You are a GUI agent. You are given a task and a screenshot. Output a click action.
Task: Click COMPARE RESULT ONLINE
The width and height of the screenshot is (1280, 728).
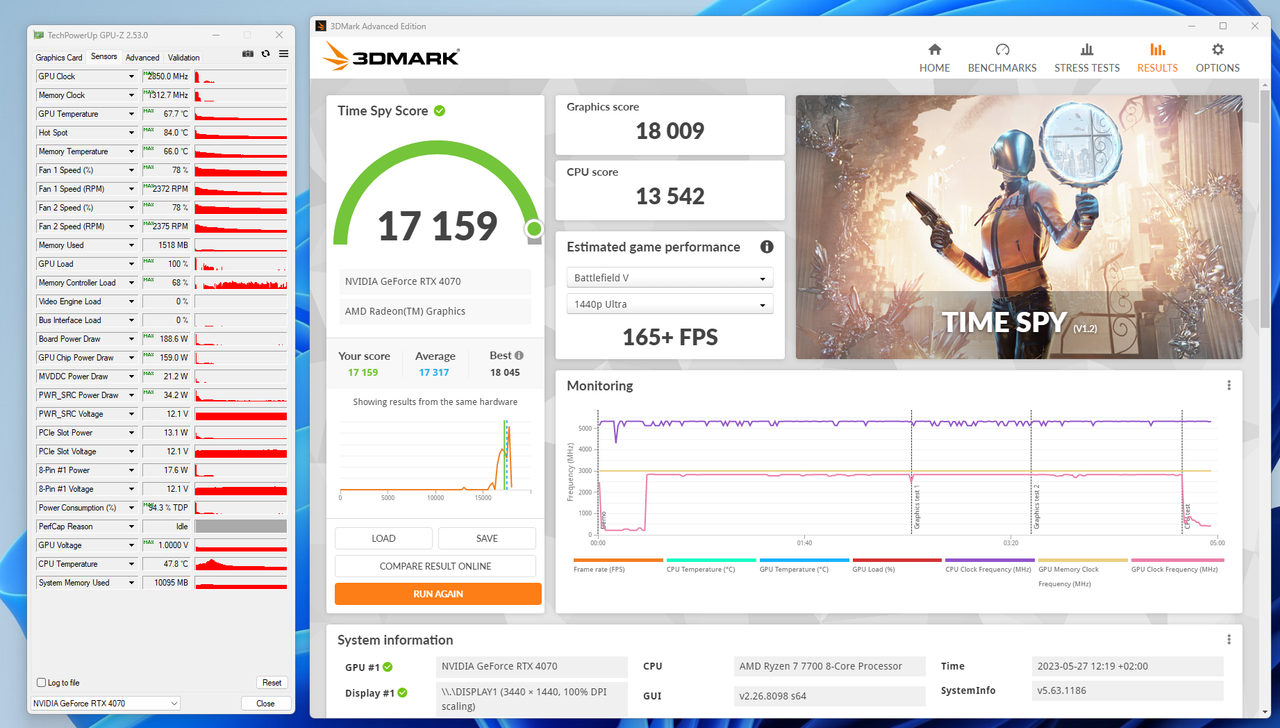click(437, 566)
